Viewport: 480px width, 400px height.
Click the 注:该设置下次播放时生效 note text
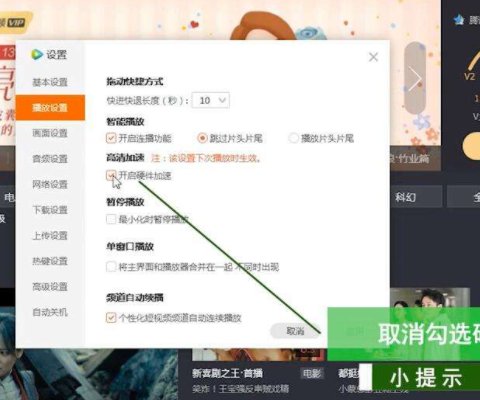(x=206, y=158)
